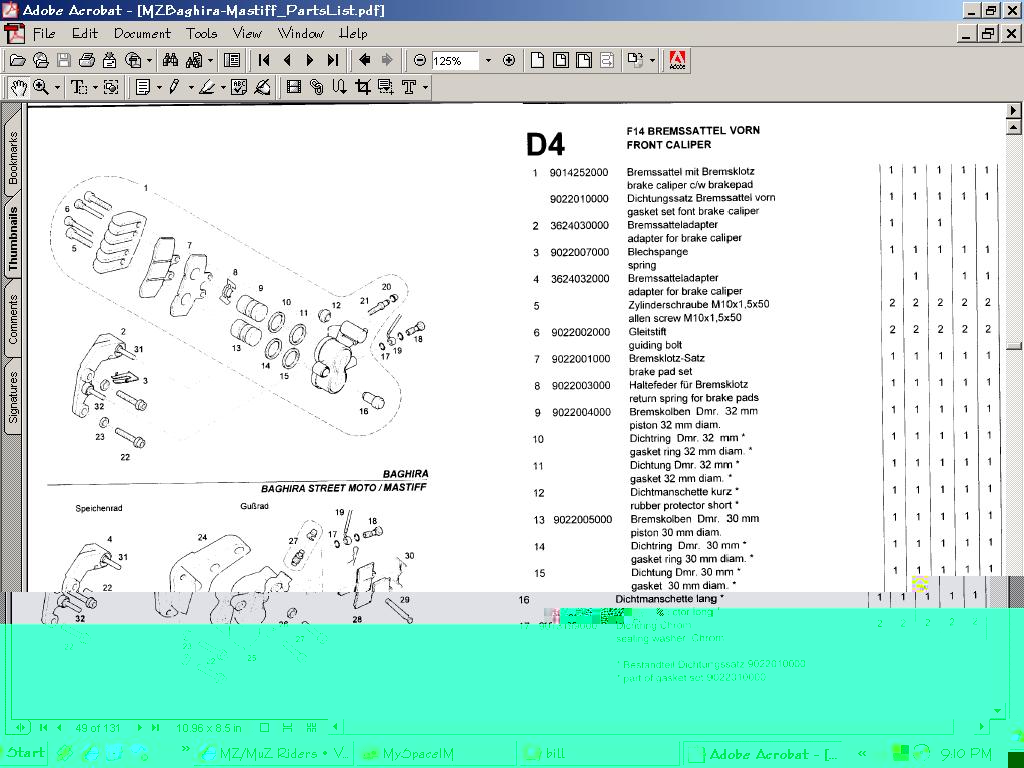The image size is (1024, 768).
Task: Open the Zoom tool dropdown arrow
Action: tap(57, 87)
